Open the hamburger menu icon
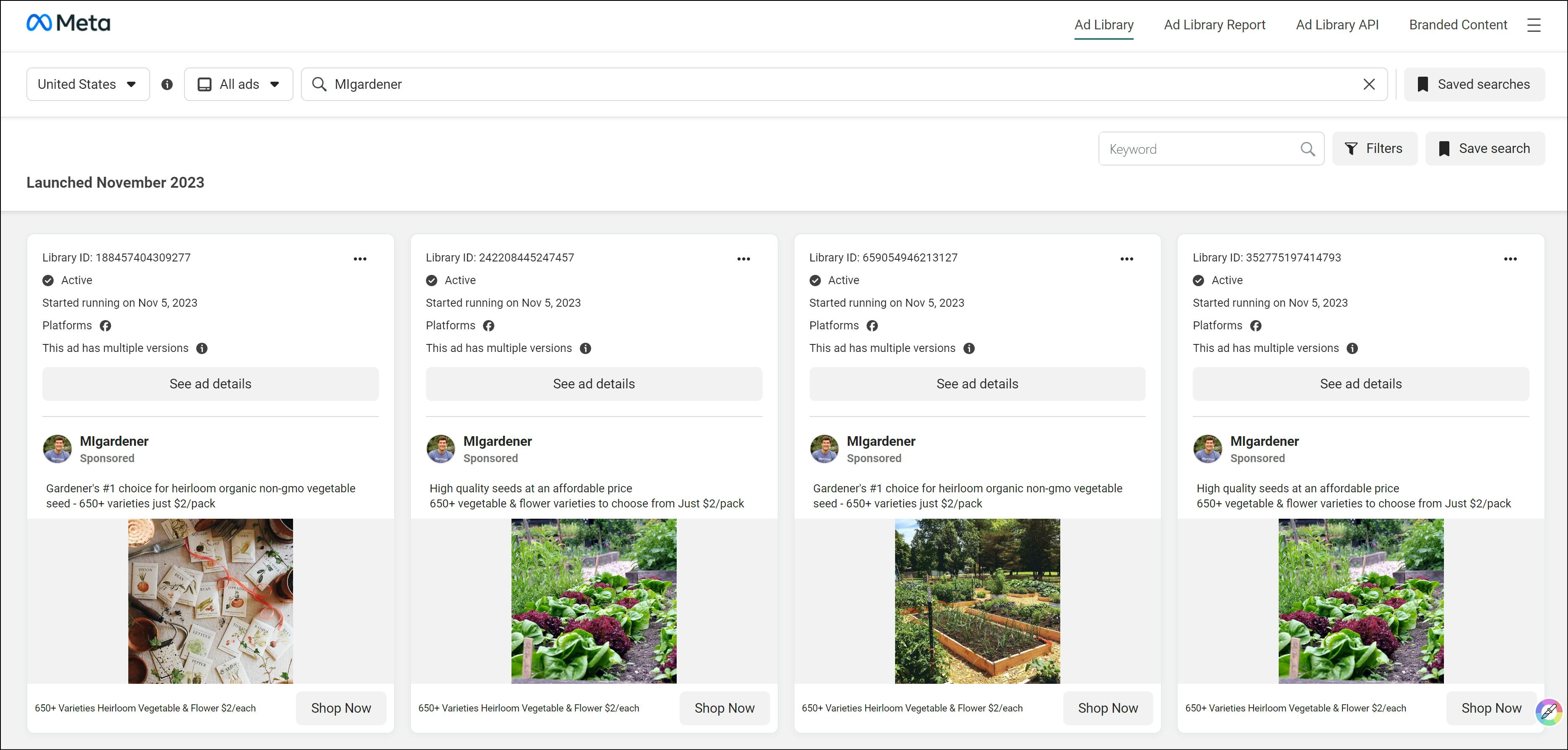 [x=1534, y=25]
